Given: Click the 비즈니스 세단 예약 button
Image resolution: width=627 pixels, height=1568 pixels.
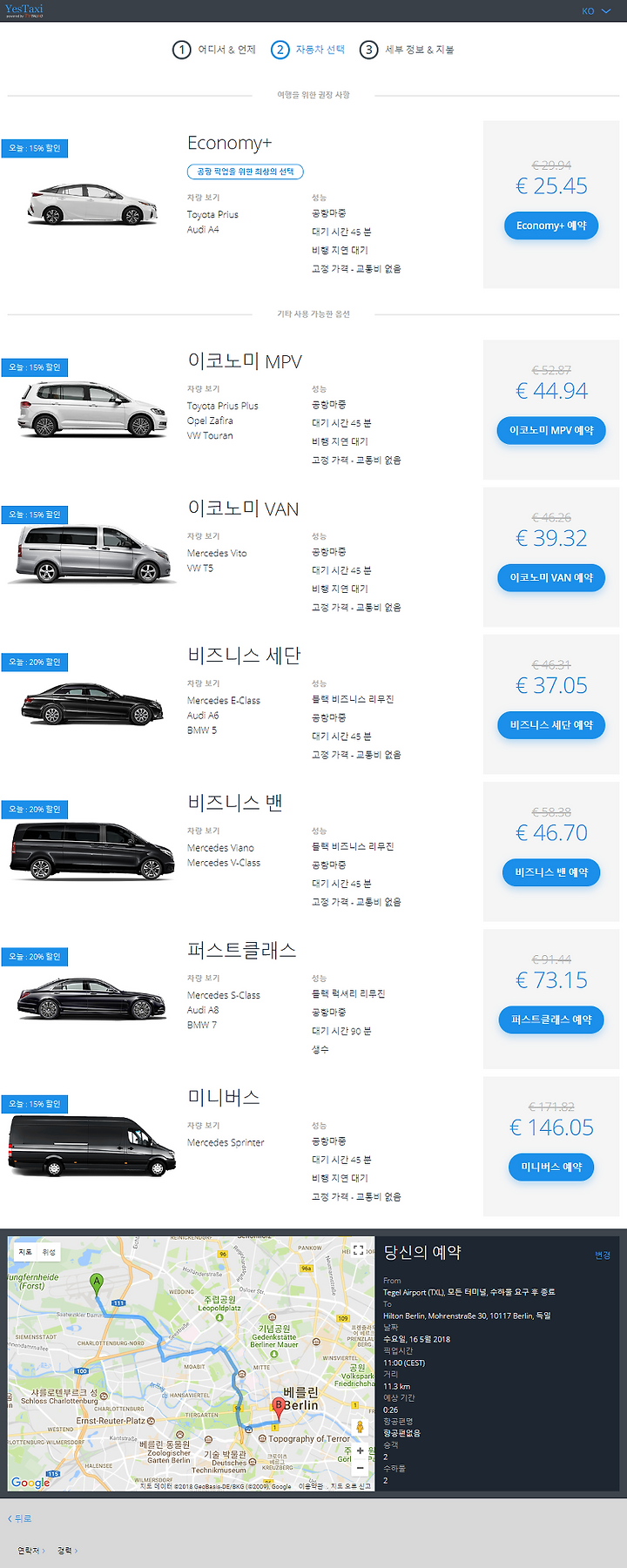Looking at the screenshot, I should pos(551,725).
